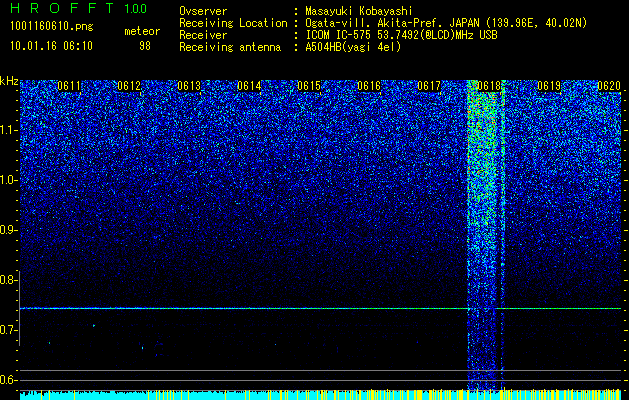
Task: Click the date stamp 10.01.16 06:10
Action: click(51, 46)
